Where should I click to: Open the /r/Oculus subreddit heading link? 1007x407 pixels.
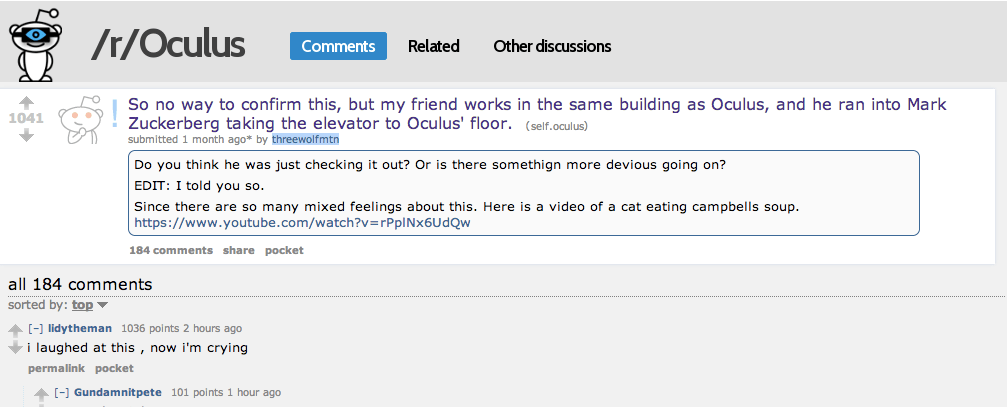[168, 45]
